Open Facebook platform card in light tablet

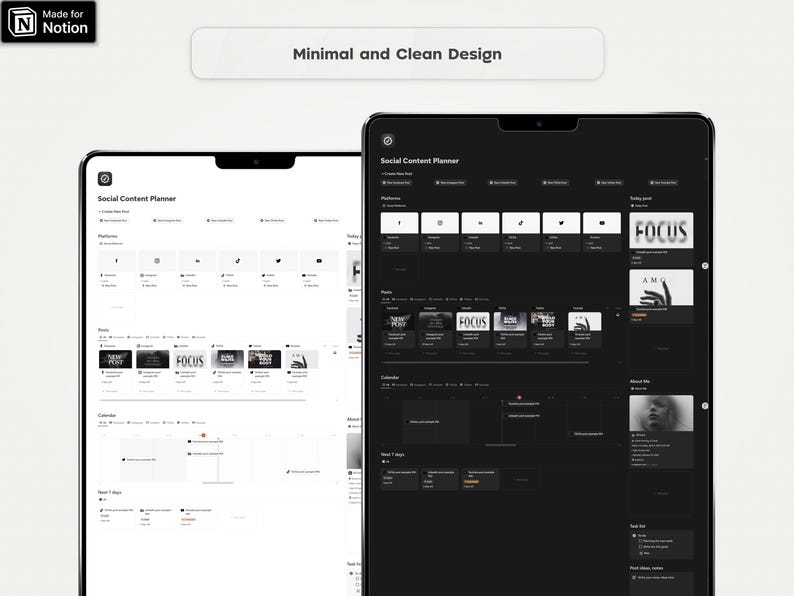(x=116, y=270)
